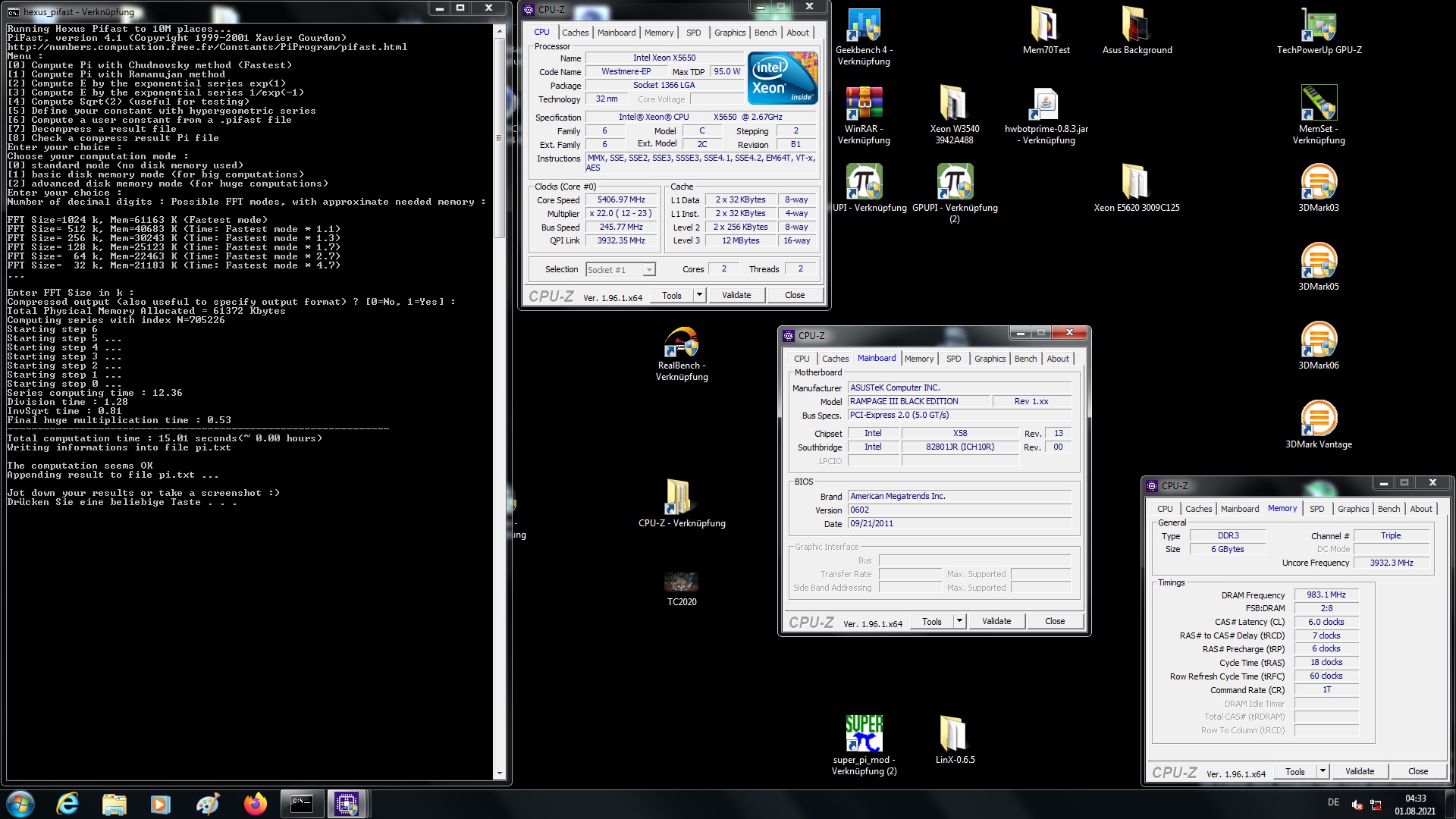The width and height of the screenshot is (1456, 819).
Task: Click the DE language indicator in tray
Action: tap(1333, 802)
